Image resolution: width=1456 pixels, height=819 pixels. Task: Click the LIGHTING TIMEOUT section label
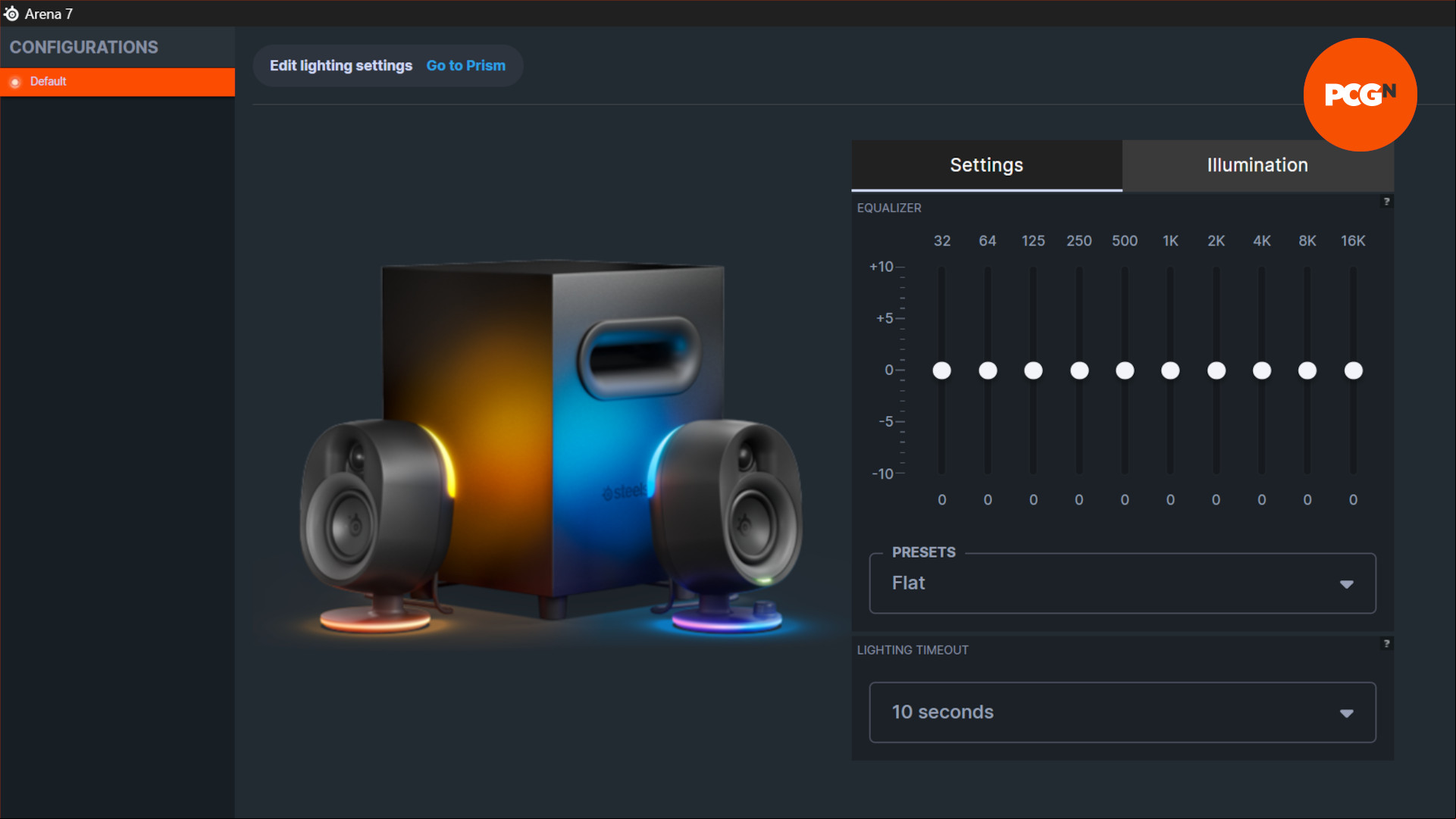[913, 650]
